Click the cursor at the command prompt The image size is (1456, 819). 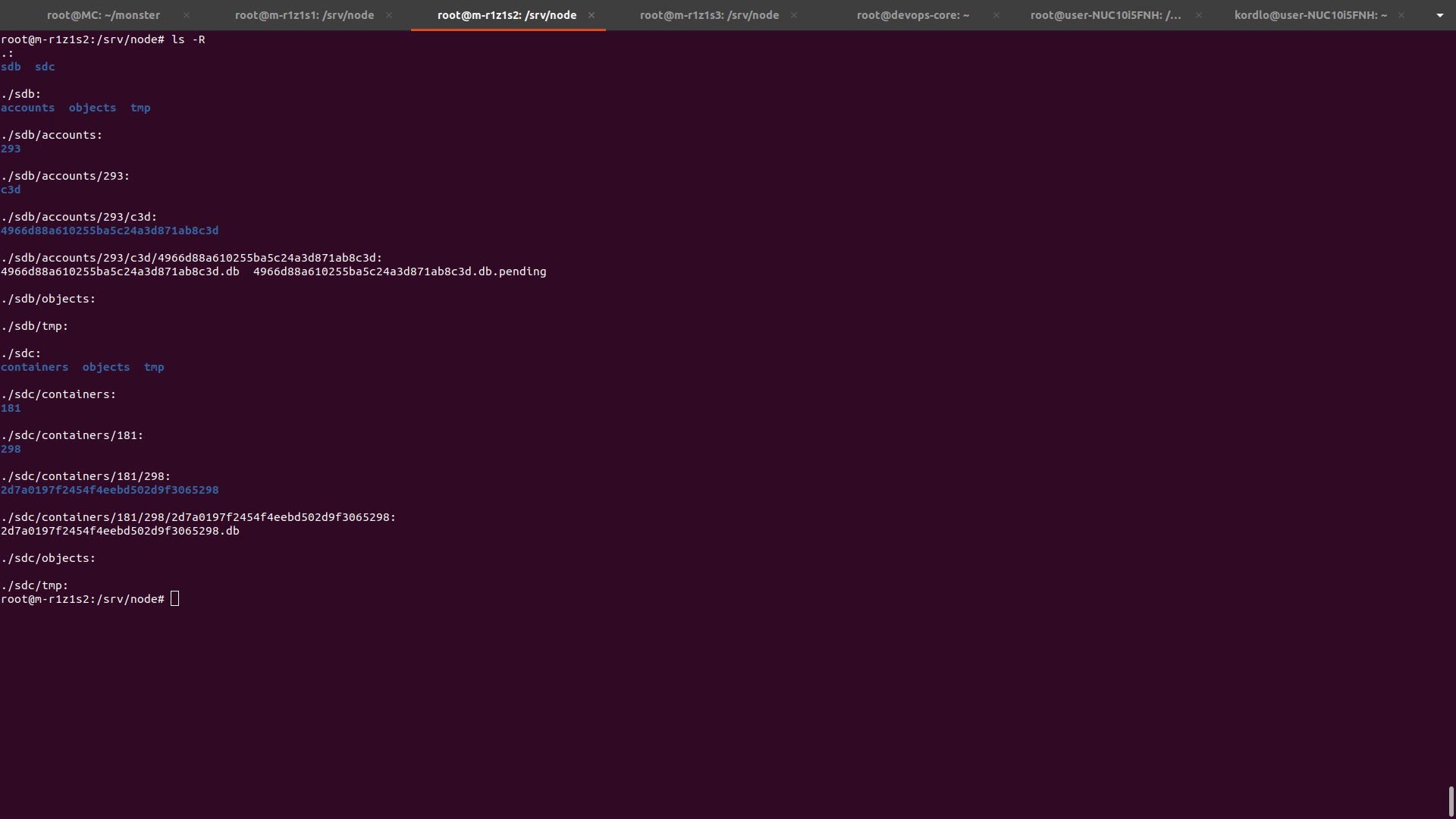(175, 599)
